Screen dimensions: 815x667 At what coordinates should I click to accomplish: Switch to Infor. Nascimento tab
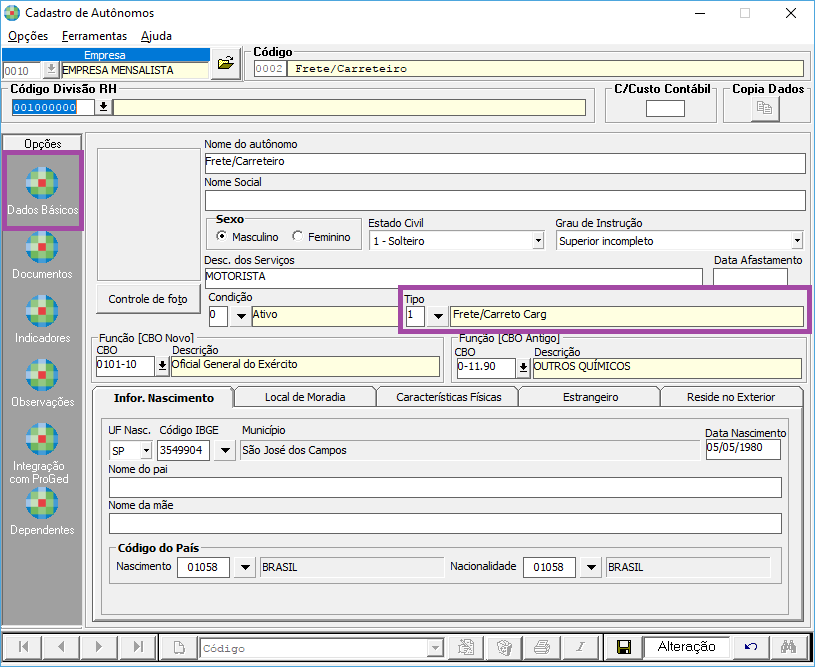tap(164, 398)
